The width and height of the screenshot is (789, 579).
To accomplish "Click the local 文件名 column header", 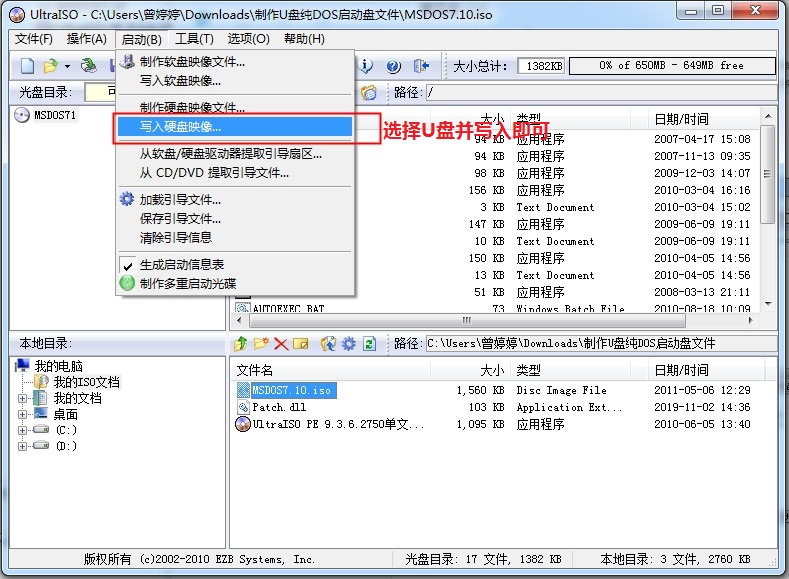I will click(x=331, y=371).
